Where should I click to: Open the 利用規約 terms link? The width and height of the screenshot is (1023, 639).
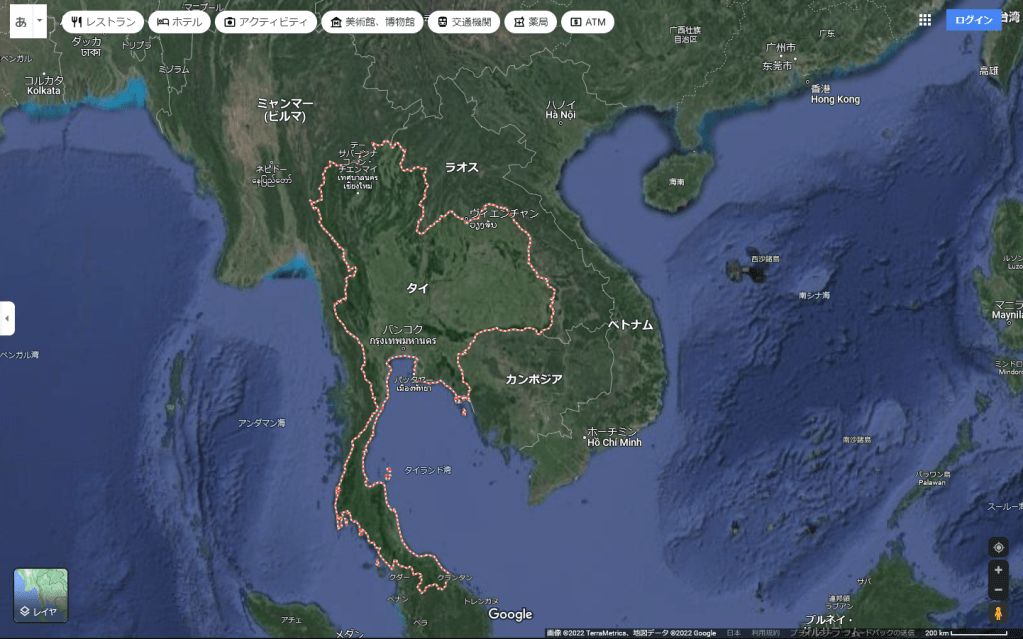(765, 633)
